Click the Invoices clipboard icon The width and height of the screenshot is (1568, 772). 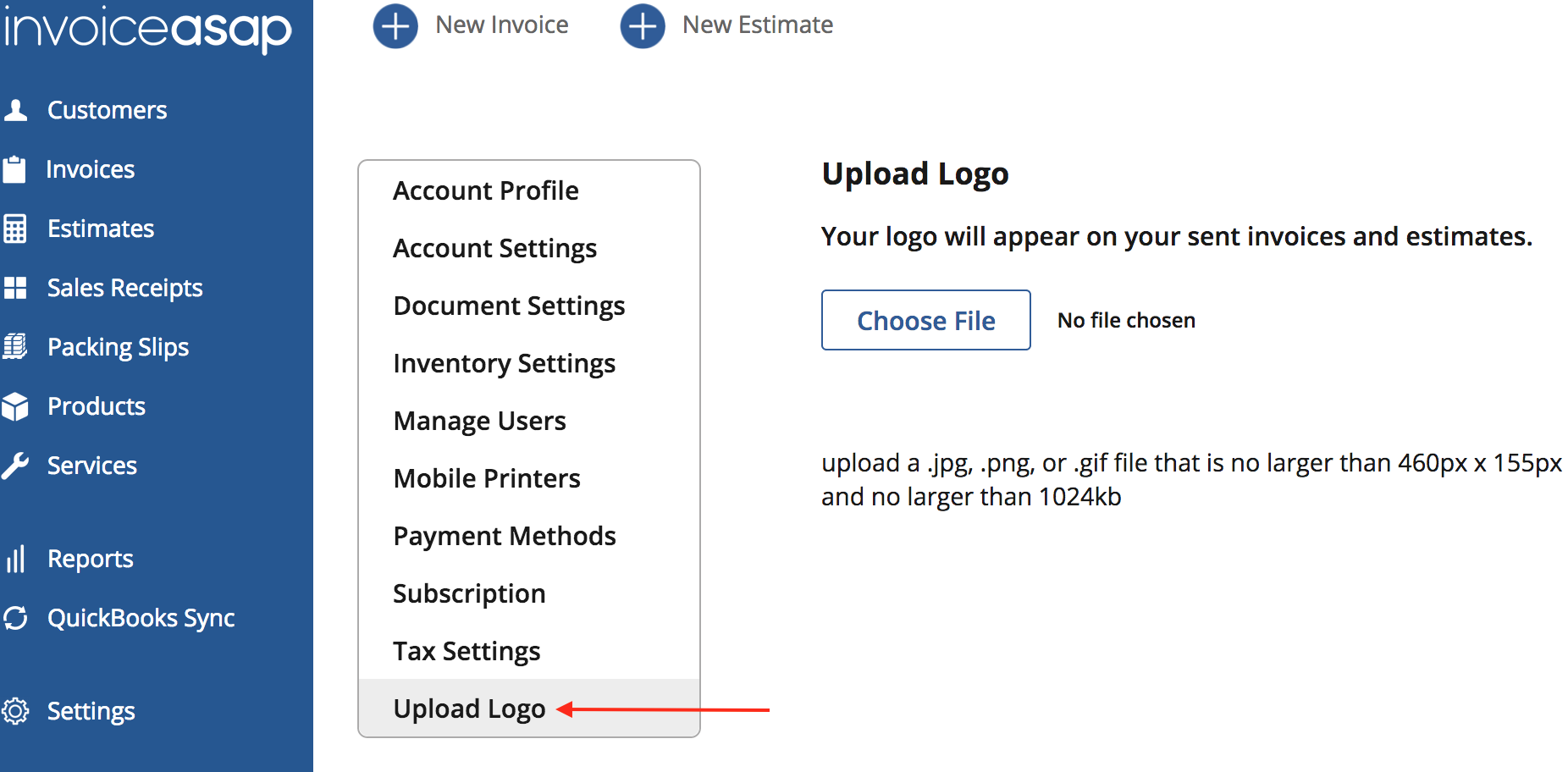click(x=14, y=169)
